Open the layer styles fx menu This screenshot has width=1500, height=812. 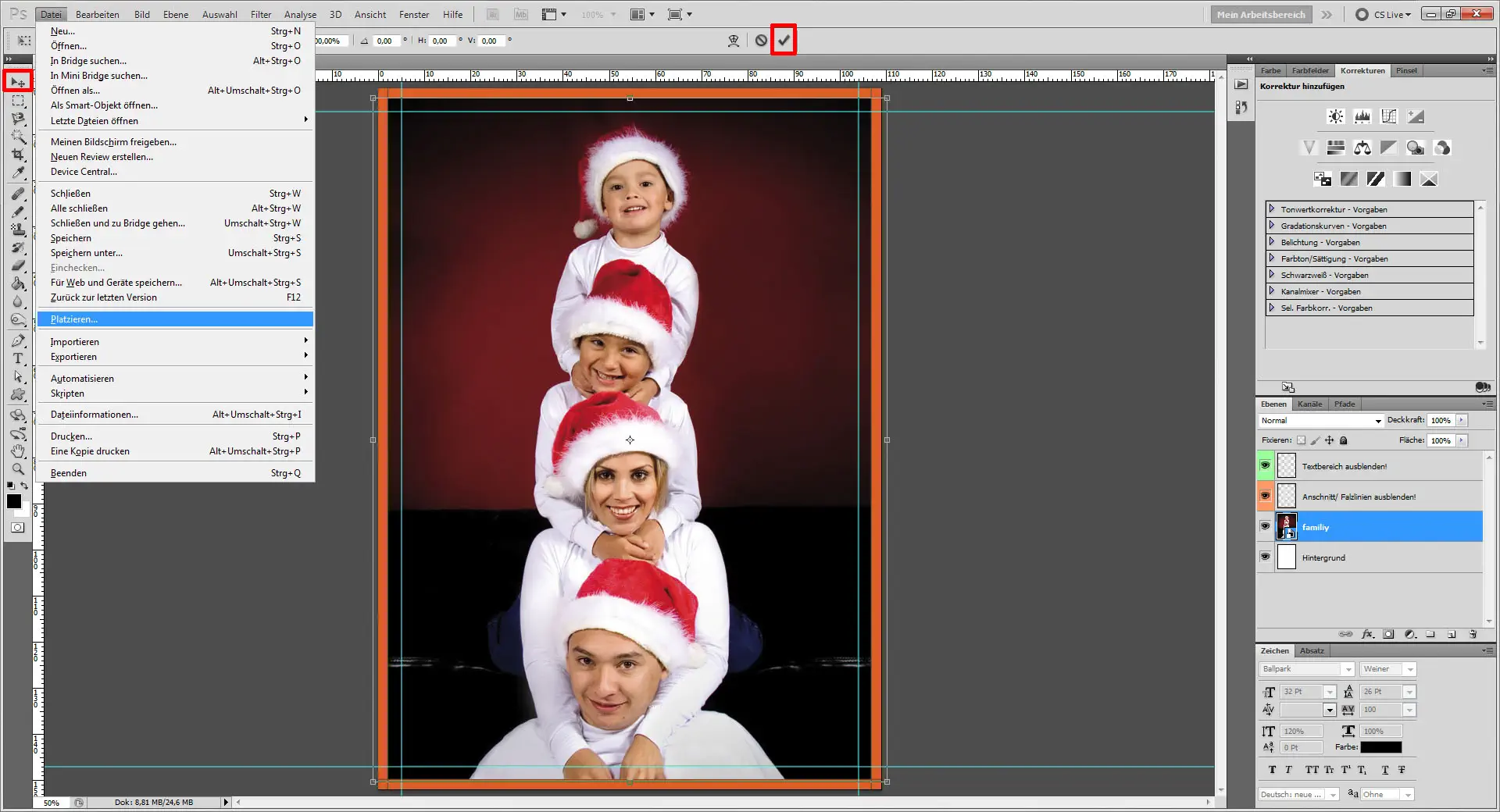pos(1366,634)
